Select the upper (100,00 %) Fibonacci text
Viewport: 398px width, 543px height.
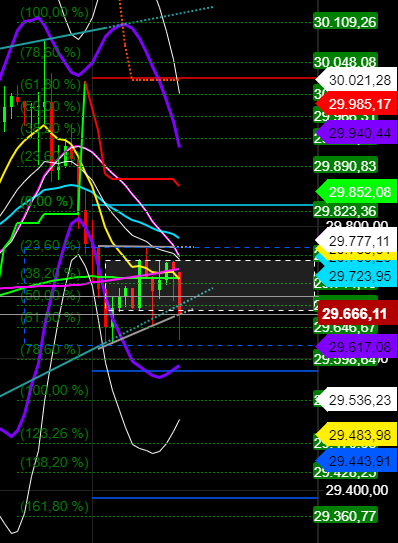pos(55,13)
